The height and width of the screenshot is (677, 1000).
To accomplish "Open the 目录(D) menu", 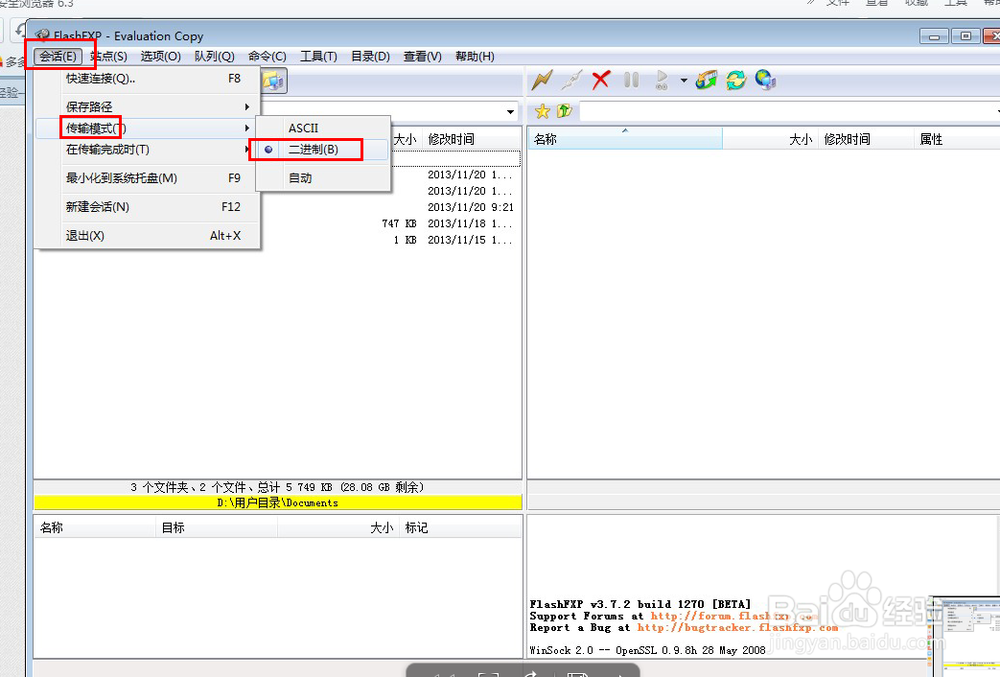I will click(371, 56).
